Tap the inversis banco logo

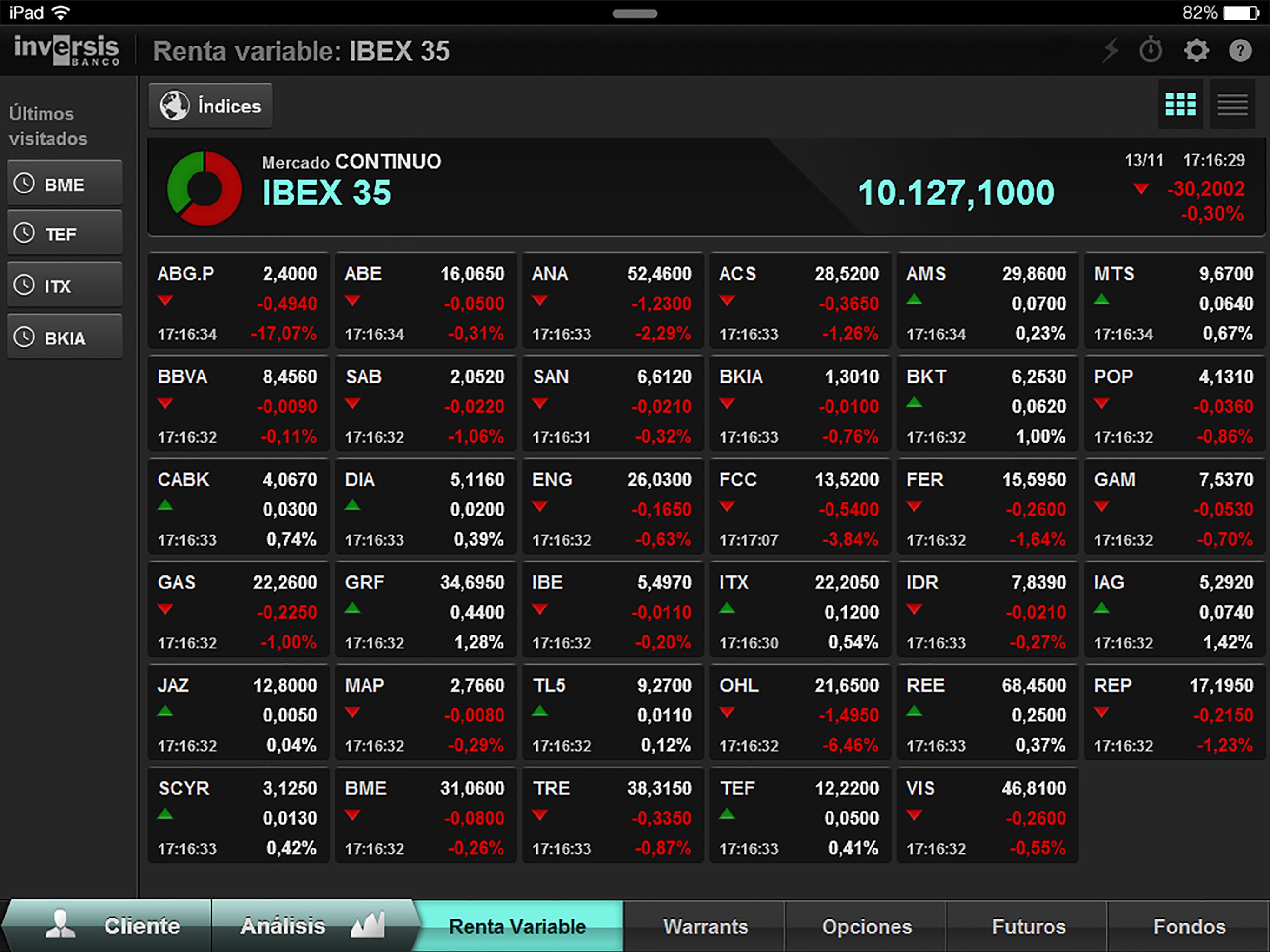66,50
